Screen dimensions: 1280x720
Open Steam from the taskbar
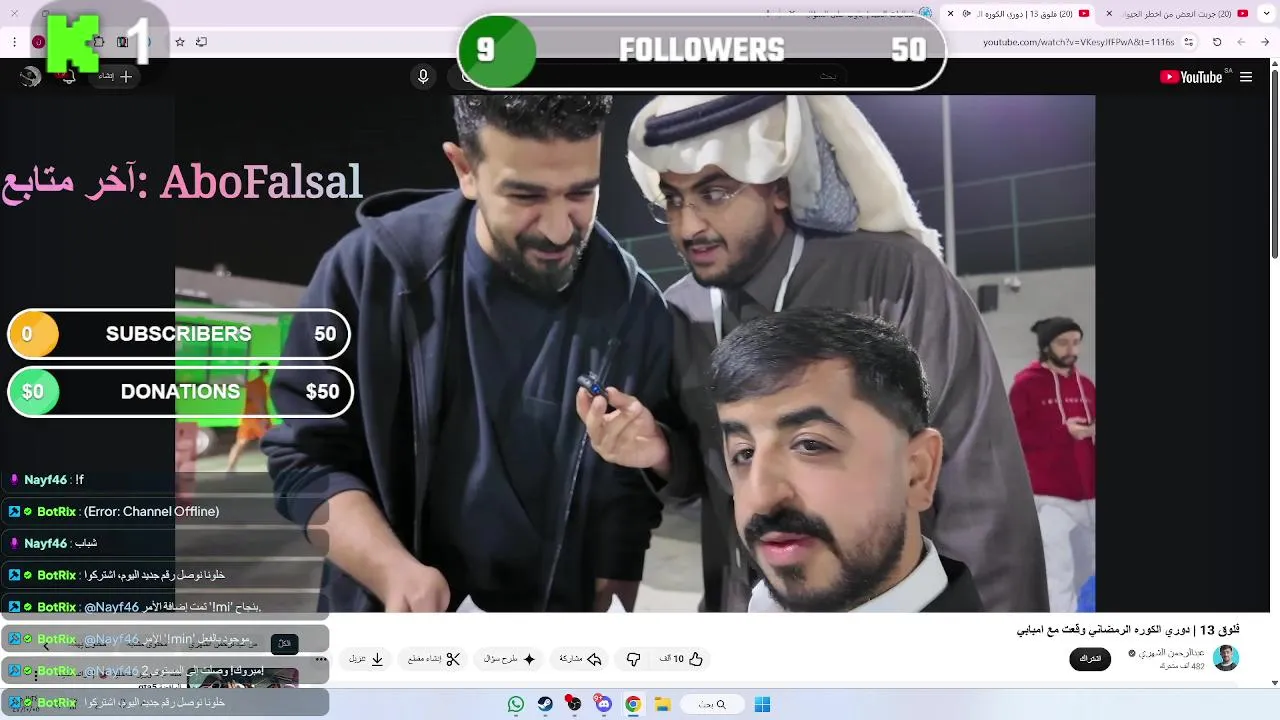[545, 704]
